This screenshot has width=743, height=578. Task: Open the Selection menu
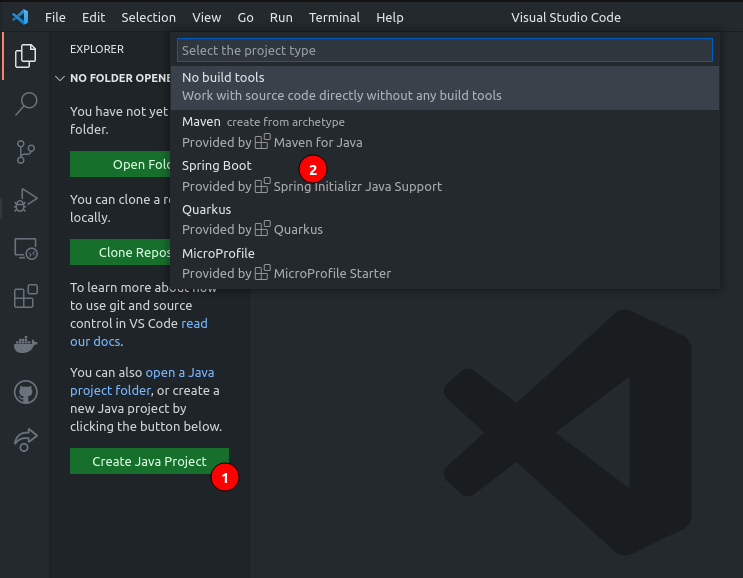coord(148,18)
